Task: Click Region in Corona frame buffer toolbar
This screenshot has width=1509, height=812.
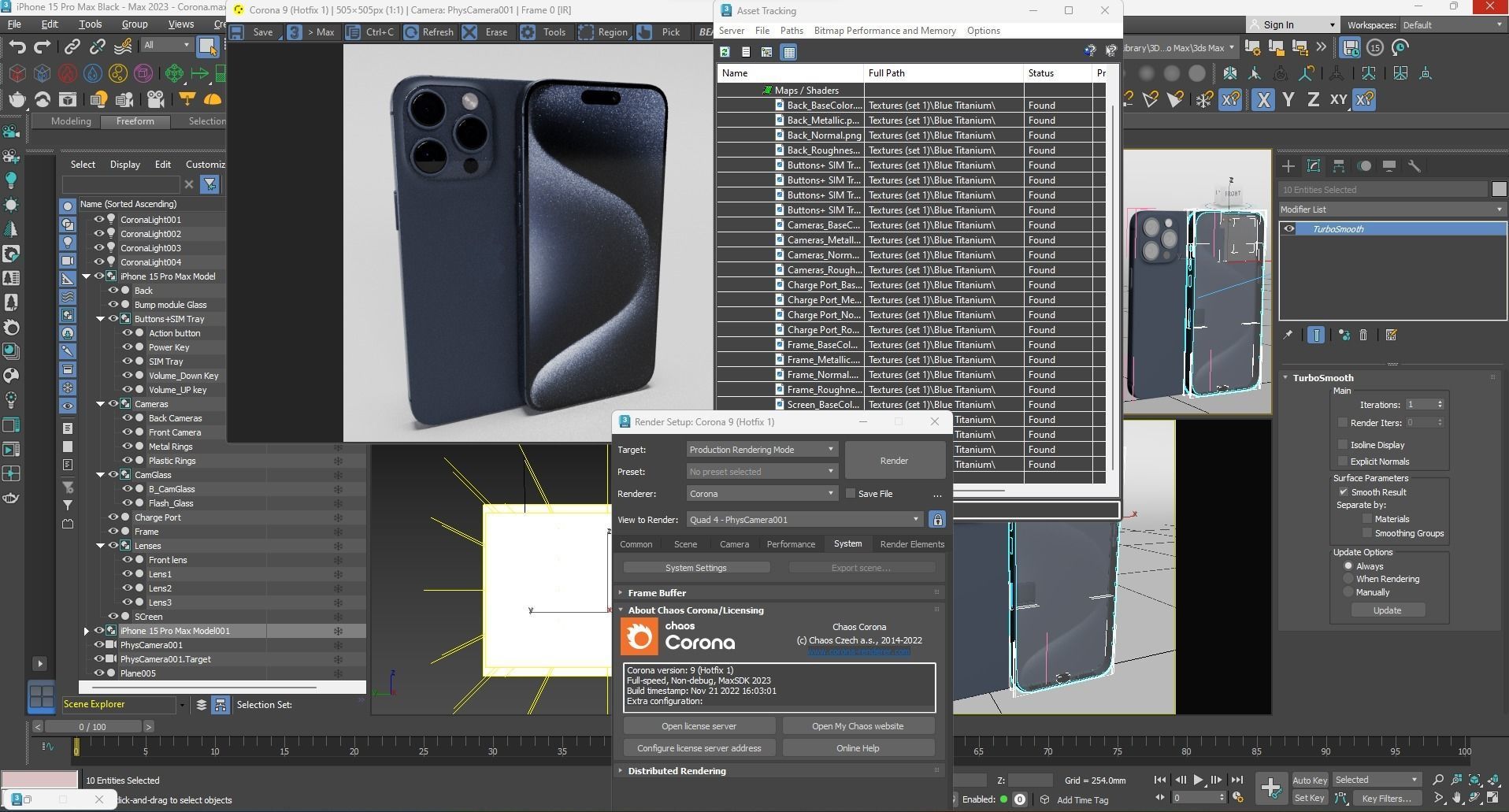Action: tap(603, 32)
